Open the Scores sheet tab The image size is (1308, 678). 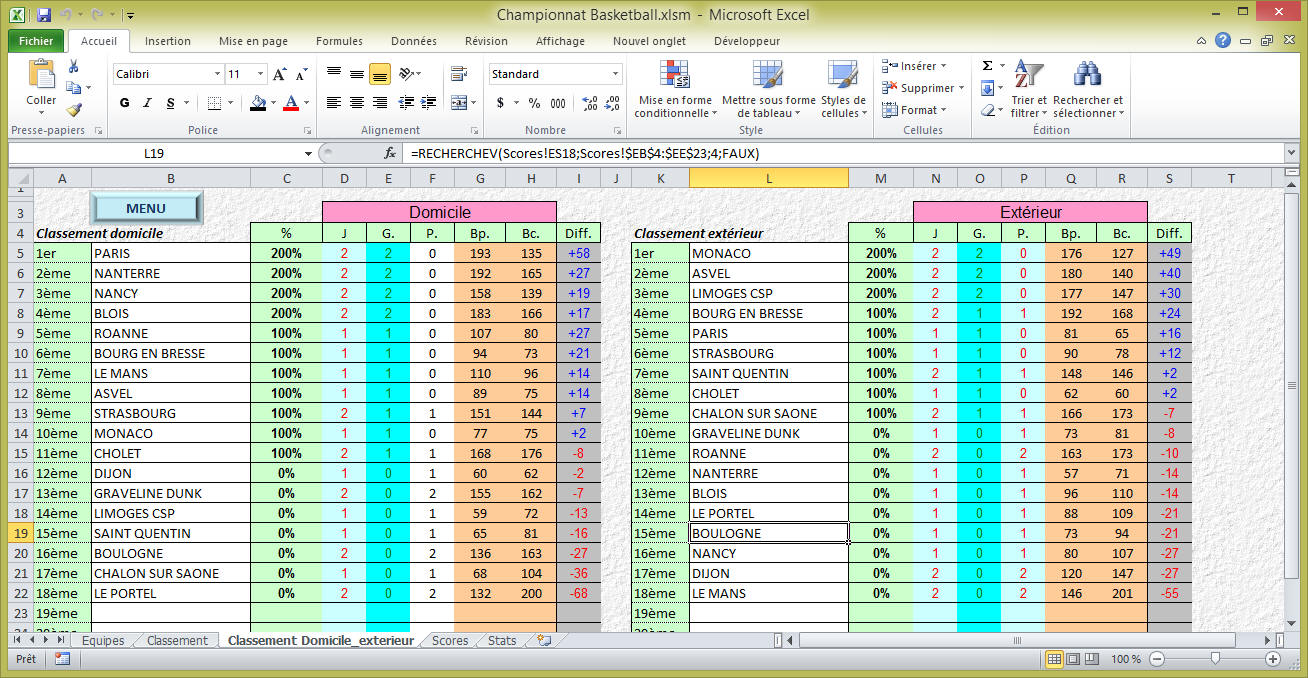click(450, 640)
